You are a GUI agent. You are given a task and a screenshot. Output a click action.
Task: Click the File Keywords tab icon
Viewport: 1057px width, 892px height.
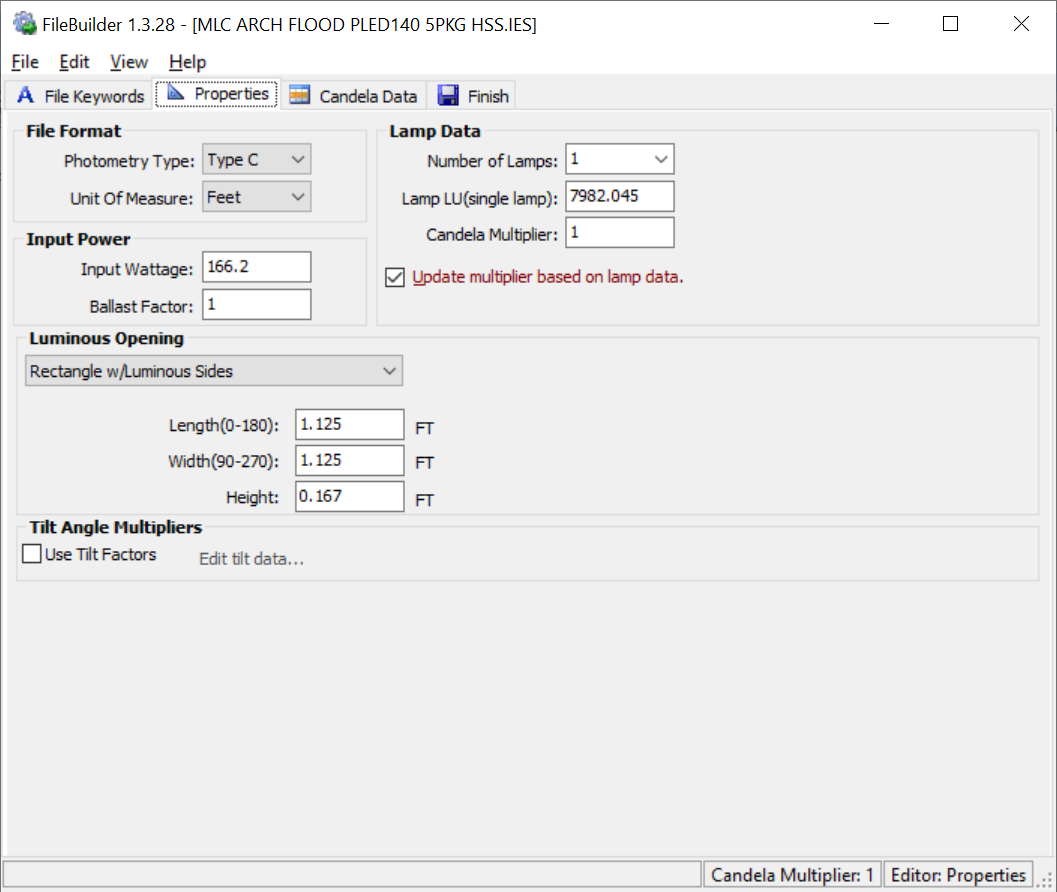pos(26,96)
